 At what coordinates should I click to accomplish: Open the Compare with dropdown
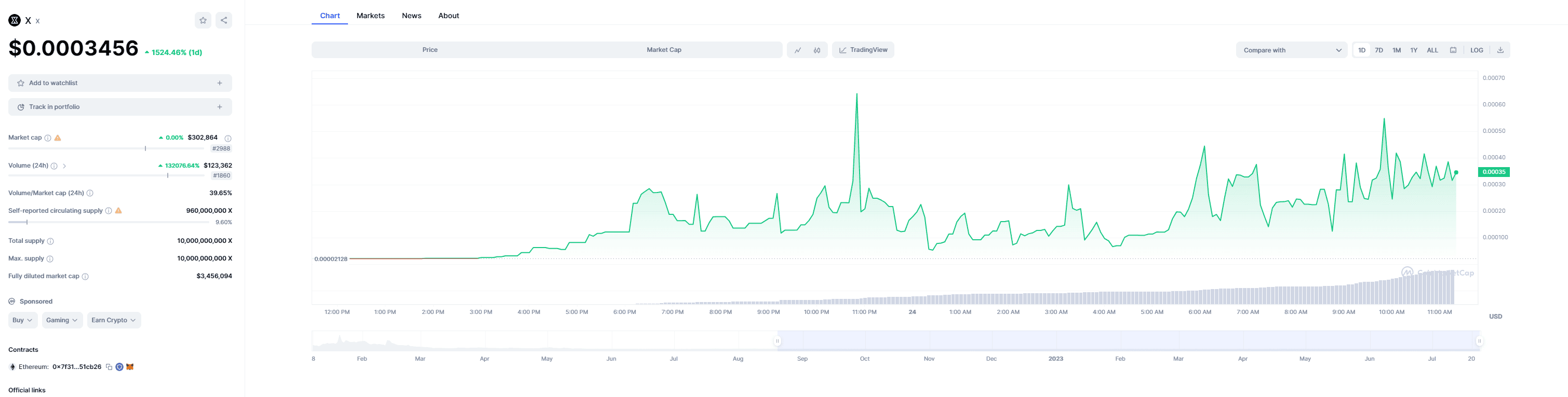pyautogui.click(x=1292, y=50)
